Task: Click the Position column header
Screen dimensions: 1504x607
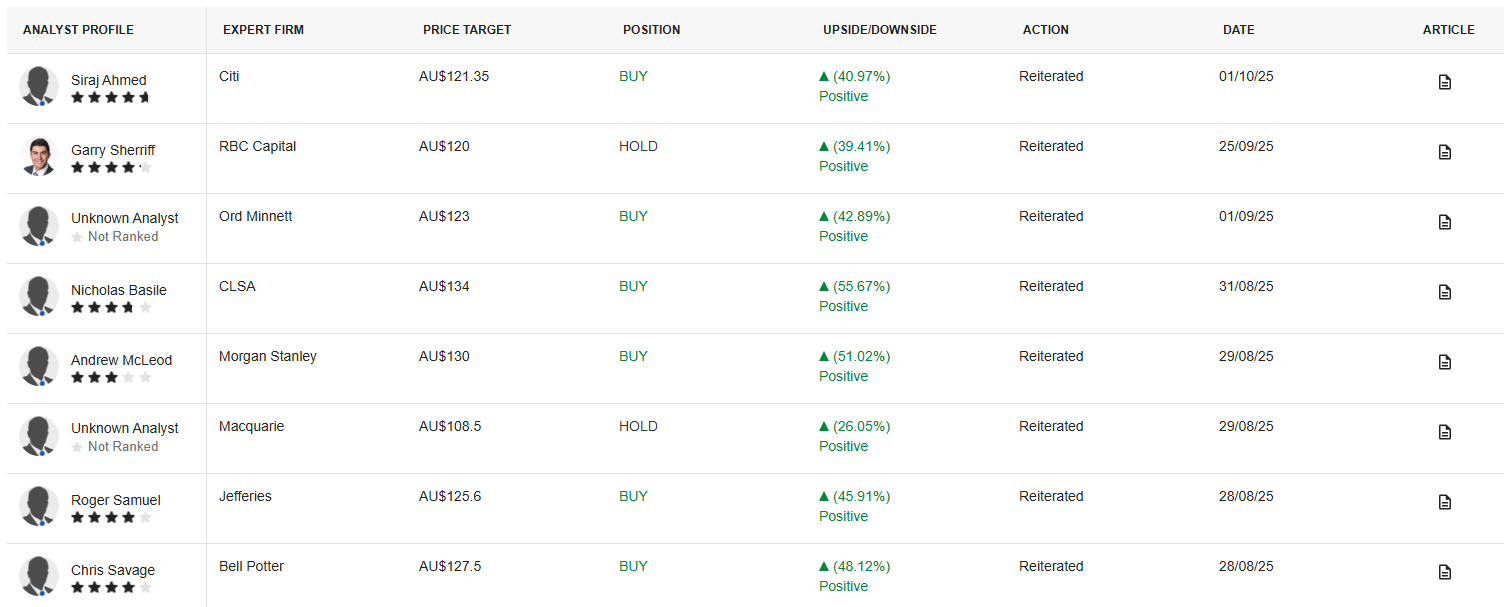Action: (651, 30)
